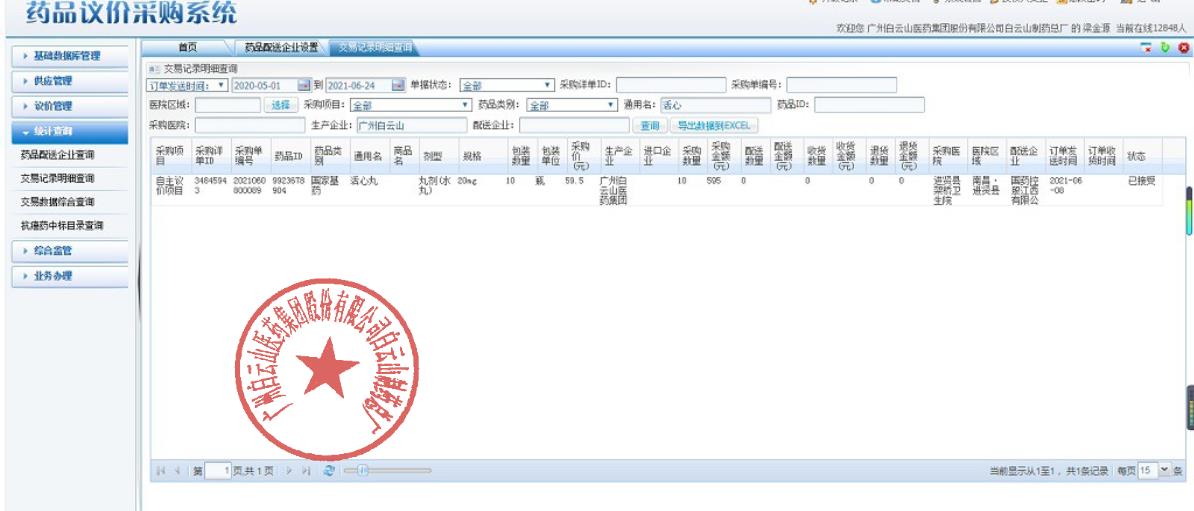Focus 生产企业 field with 广州白云山

click(410, 126)
